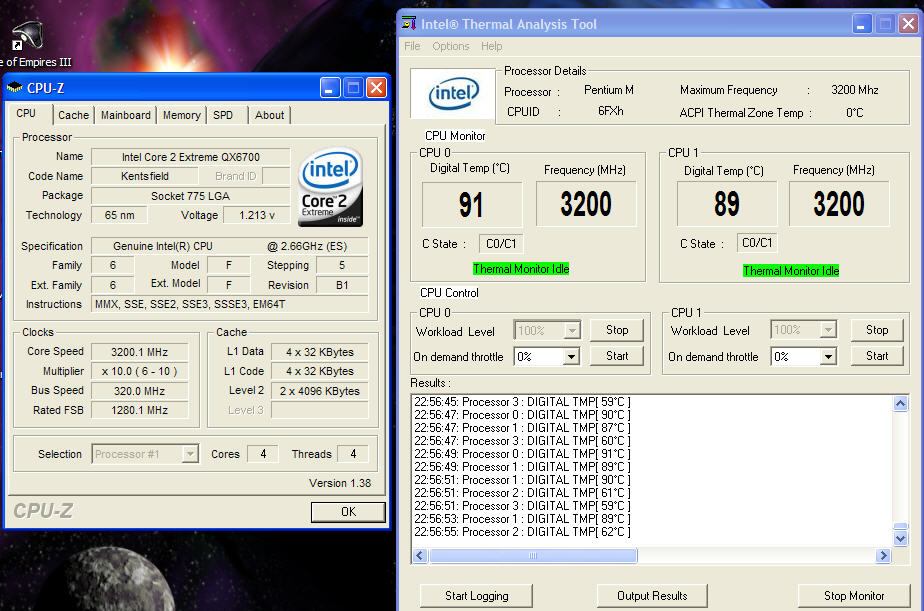Click CPU 1 C State field C0/C1
Viewport: 924px width, 611px height.
(757, 243)
